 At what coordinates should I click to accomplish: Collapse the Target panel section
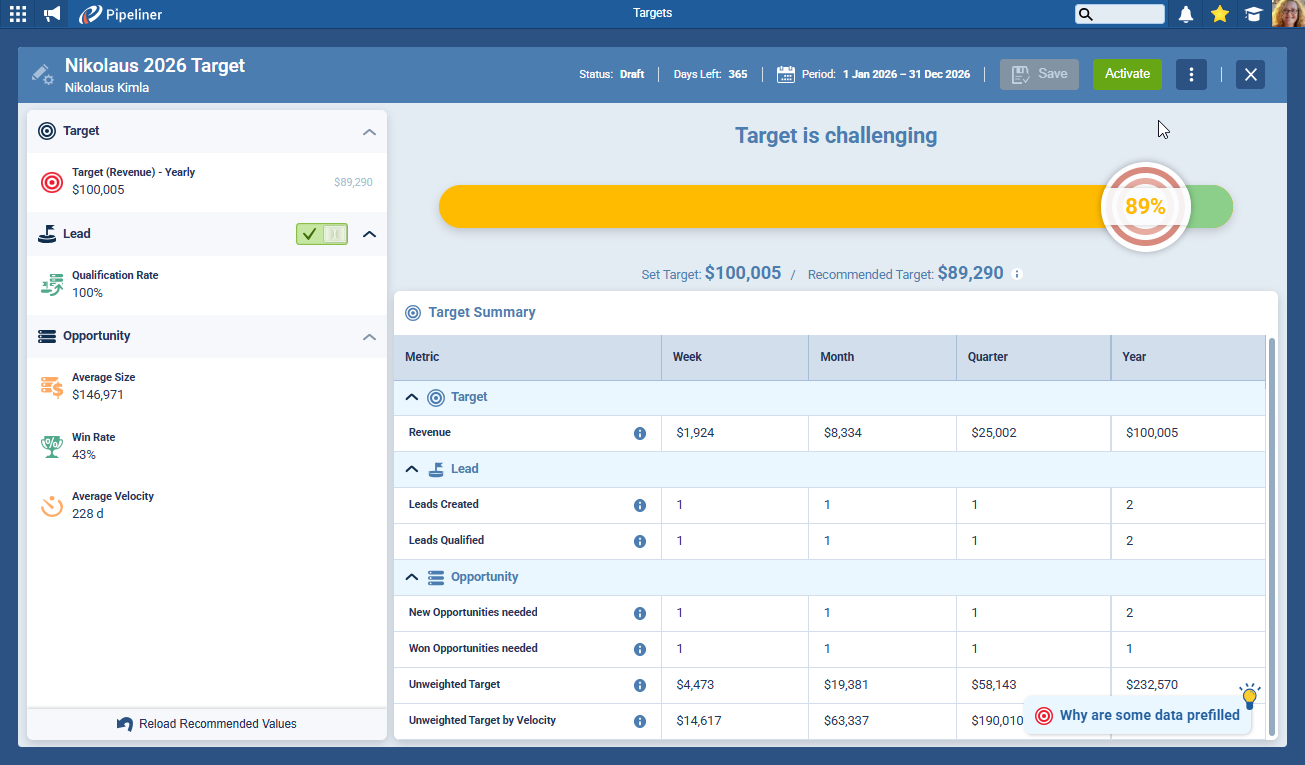tap(369, 132)
